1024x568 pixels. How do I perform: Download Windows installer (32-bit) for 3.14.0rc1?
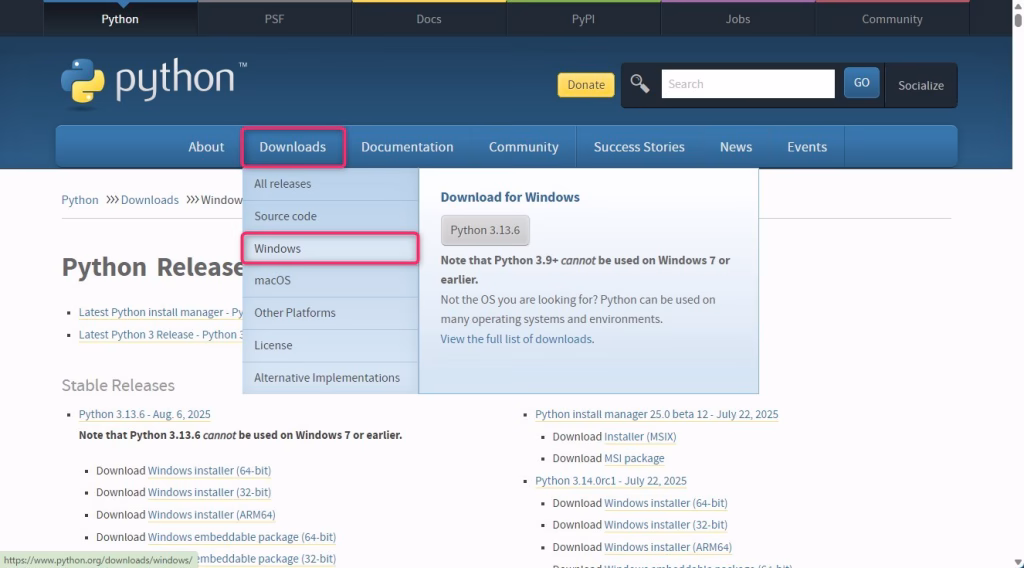coord(665,525)
